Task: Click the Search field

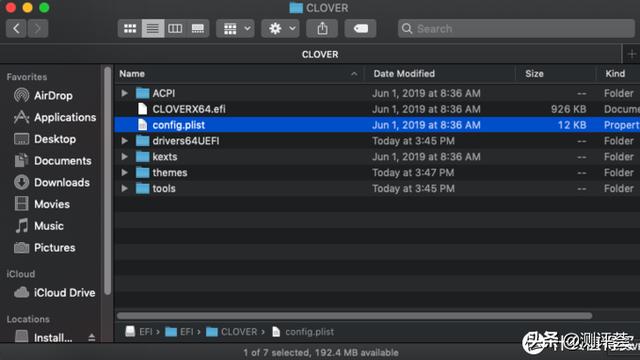Action: tap(516, 29)
